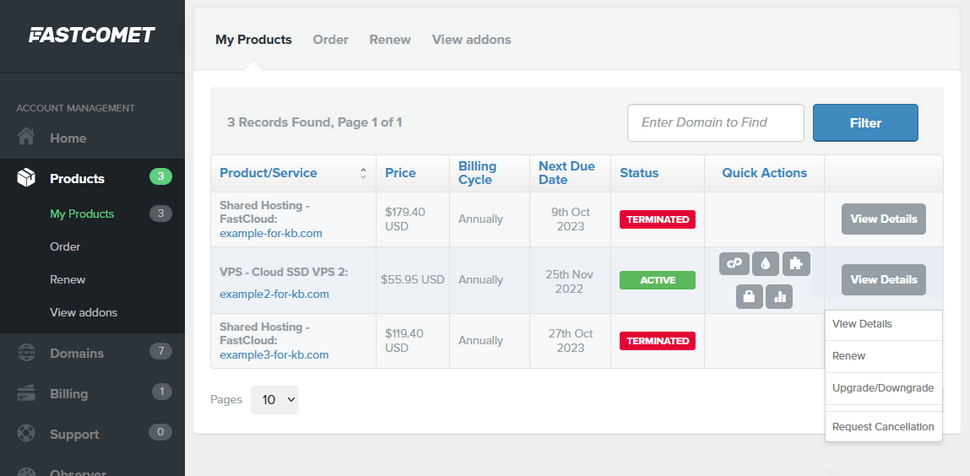The height and width of the screenshot is (476, 970).
Task: Click the 25th Nov 2022 due date
Action: [x=570, y=280]
